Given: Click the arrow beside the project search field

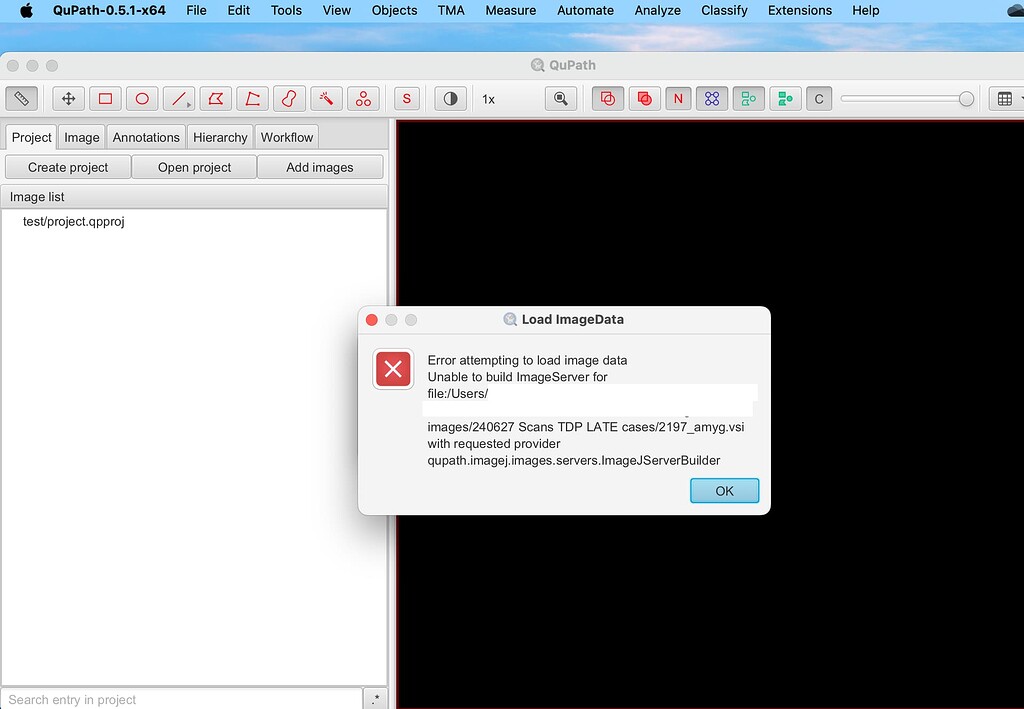Looking at the screenshot, I should 375,698.
